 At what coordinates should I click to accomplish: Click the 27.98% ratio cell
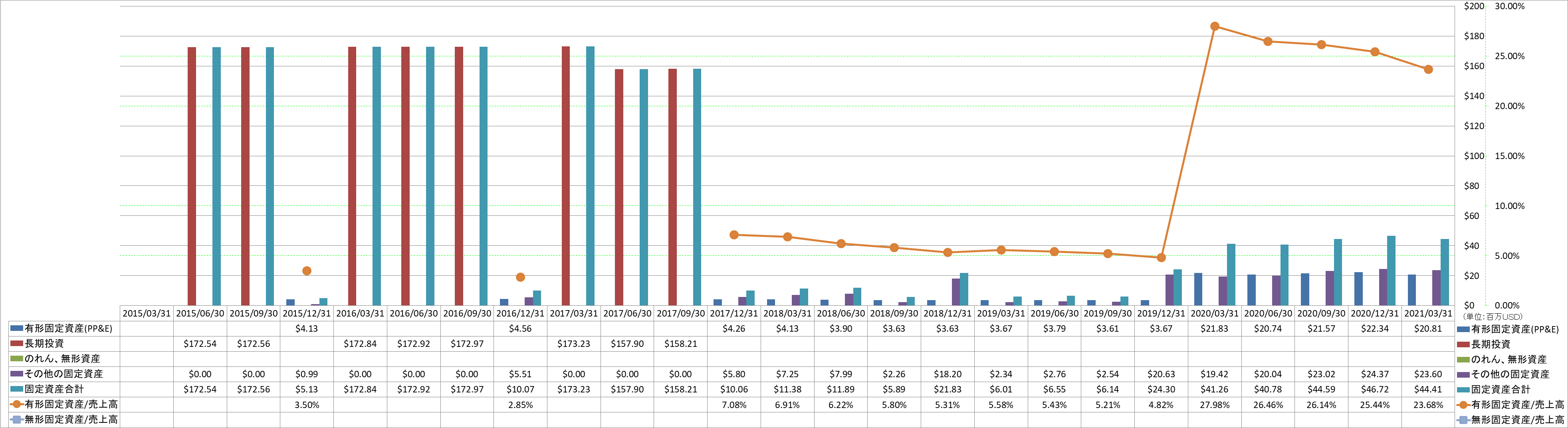click(x=1214, y=405)
